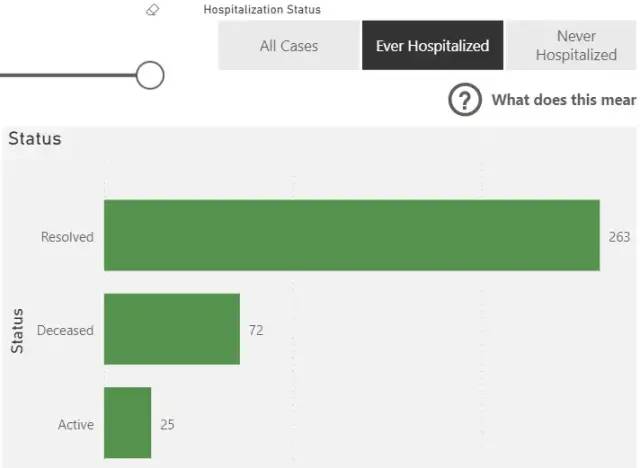Click the Hospitalization Status slicer header
Screen dimensions: 640x468
click(262, 10)
